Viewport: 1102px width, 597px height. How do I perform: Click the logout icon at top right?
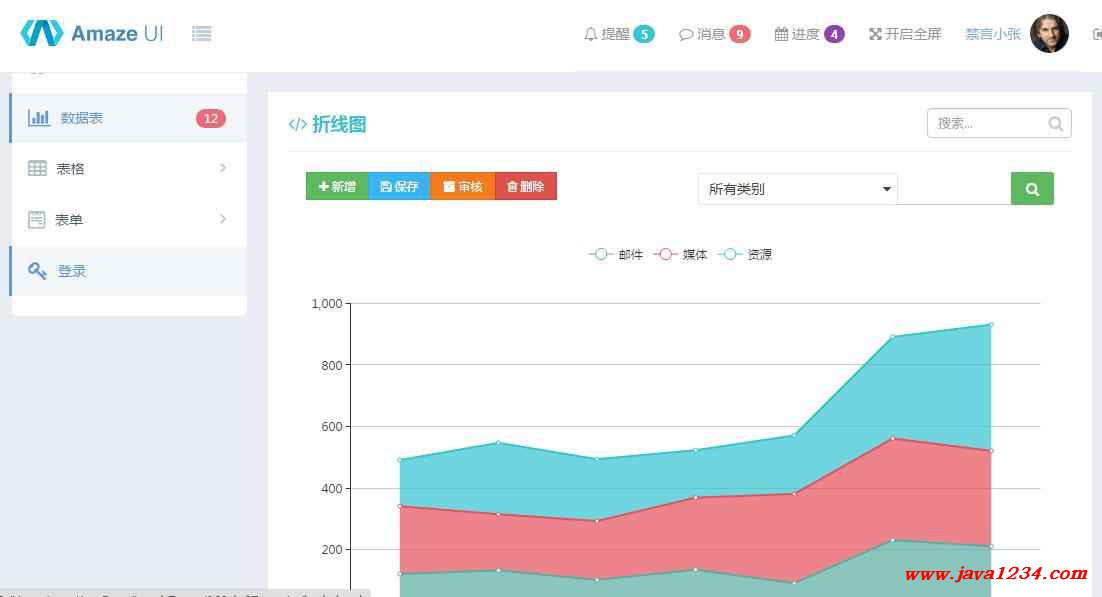[x=1097, y=34]
